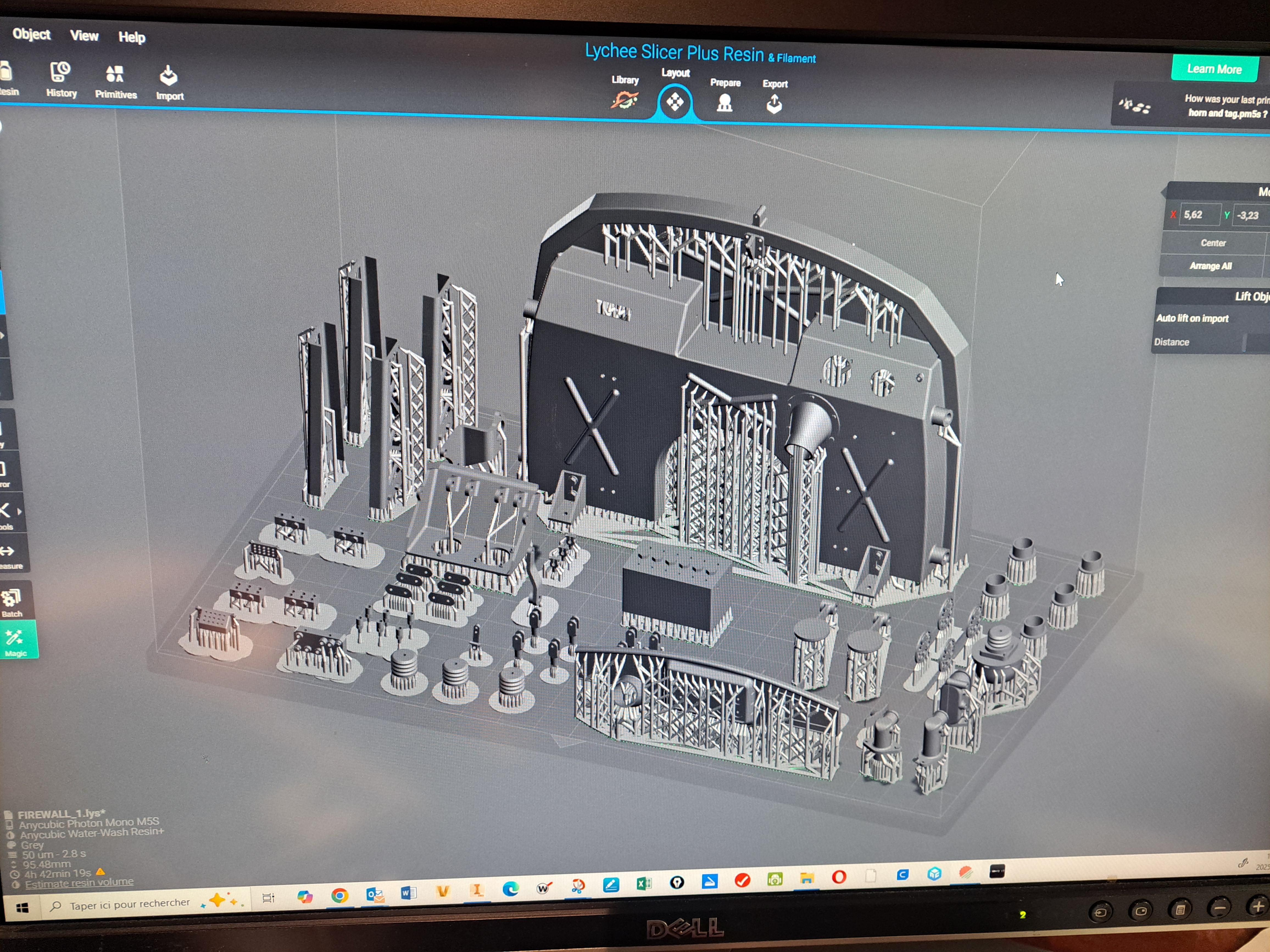Screen dimensions: 1270x952
Task: Click the red checkmark taskbar app
Action: (x=742, y=880)
